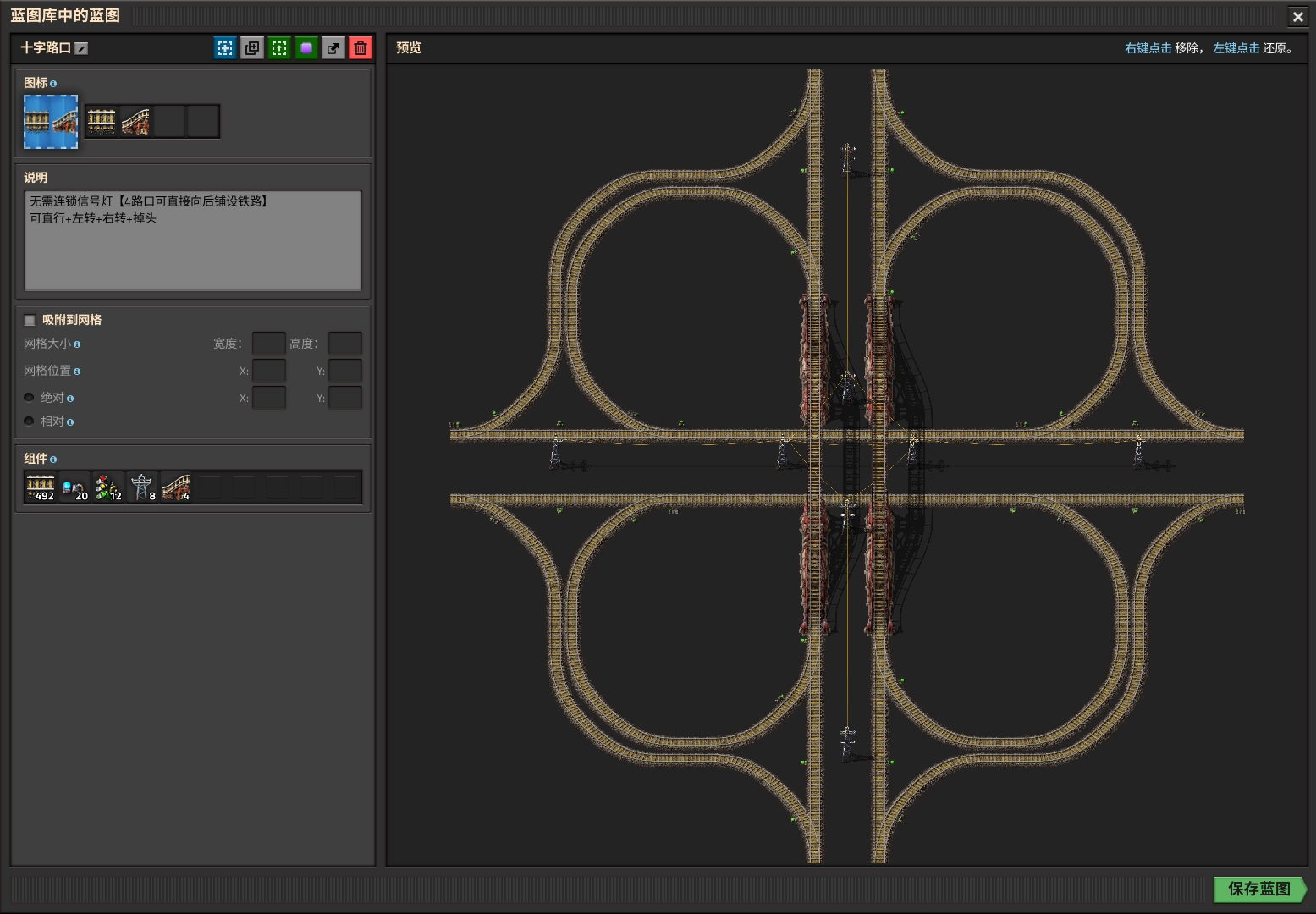The width and height of the screenshot is (1316, 914).
Task: Click the blue 左键点击 text
Action: pos(1236,48)
